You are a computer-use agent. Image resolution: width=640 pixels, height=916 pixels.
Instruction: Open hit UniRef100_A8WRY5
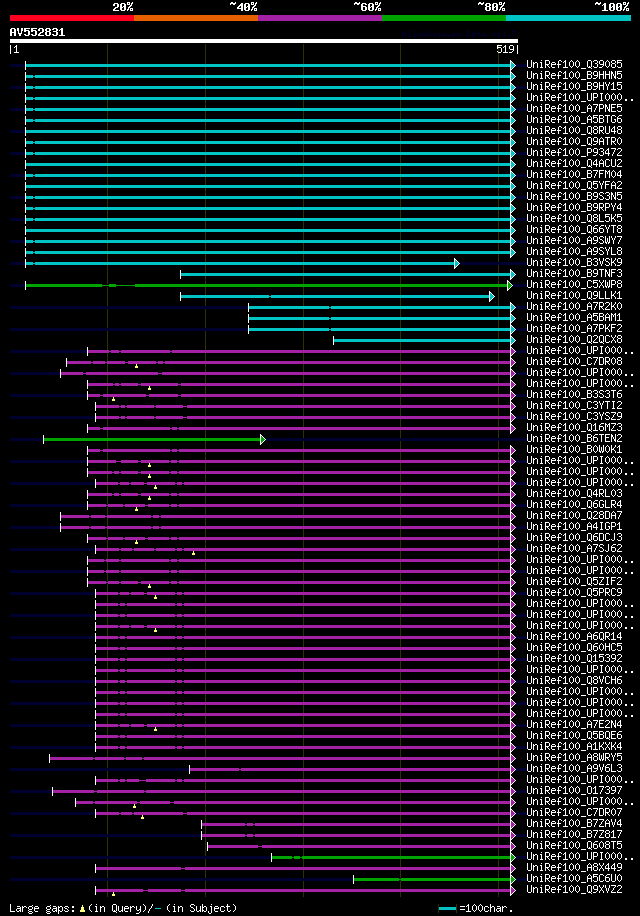click(x=574, y=758)
